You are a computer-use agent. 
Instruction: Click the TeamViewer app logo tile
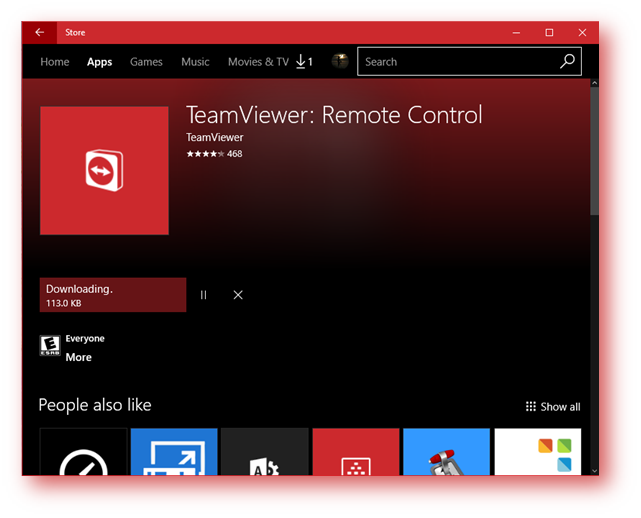(104, 170)
